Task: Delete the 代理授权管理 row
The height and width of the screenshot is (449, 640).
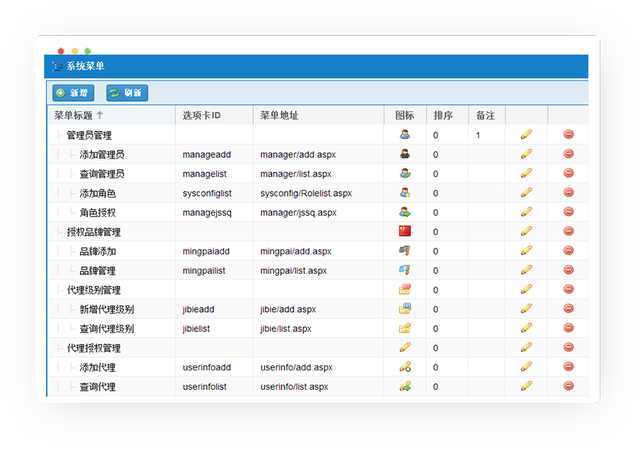Action: (x=568, y=347)
